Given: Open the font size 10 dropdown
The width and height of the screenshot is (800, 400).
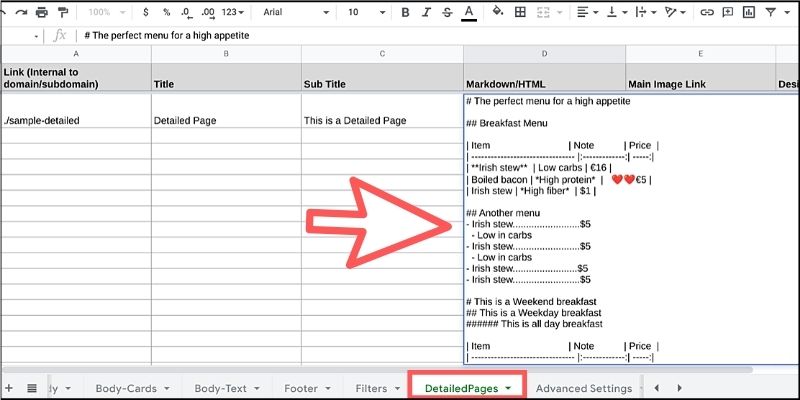Looking at the screenshot, I should pos(364,13).
